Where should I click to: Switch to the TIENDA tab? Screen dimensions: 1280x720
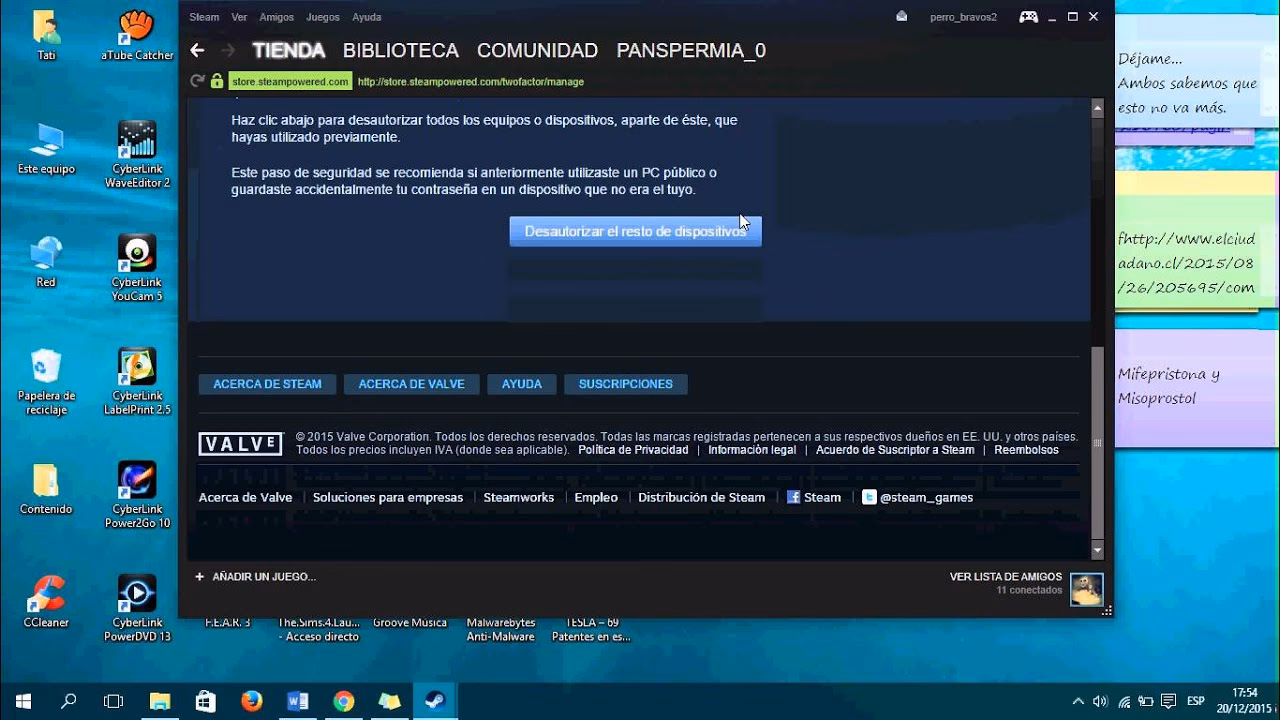pyautogui.click(x=289, y=50)
